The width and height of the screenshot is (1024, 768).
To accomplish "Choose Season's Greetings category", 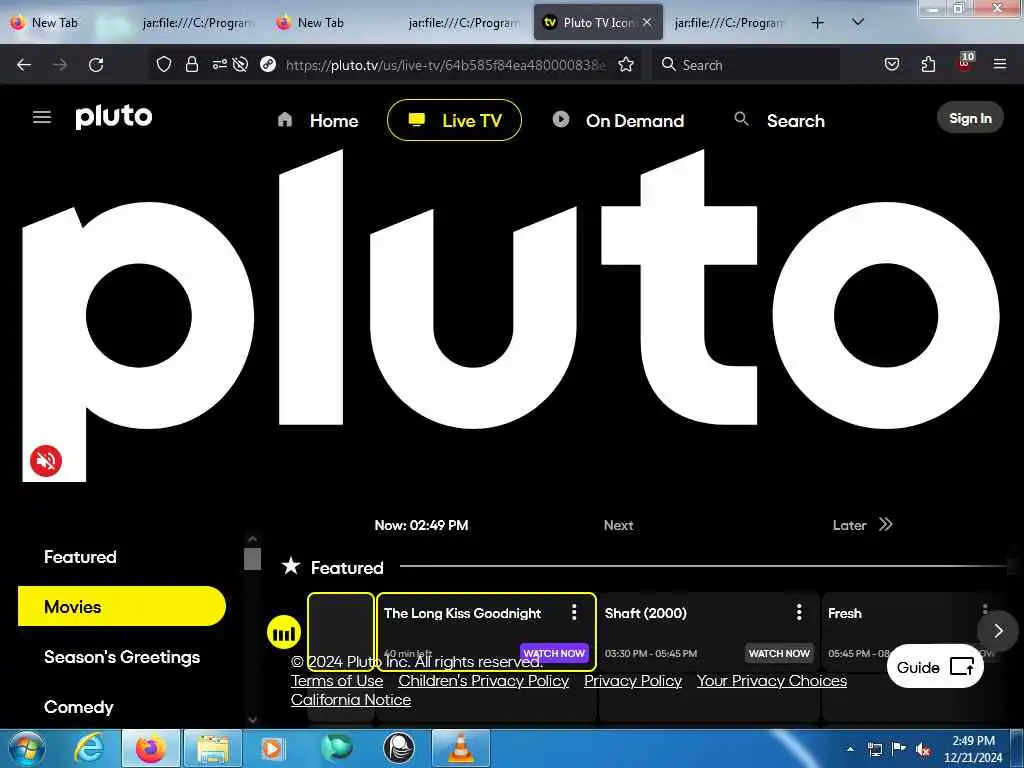I will 122,657.
